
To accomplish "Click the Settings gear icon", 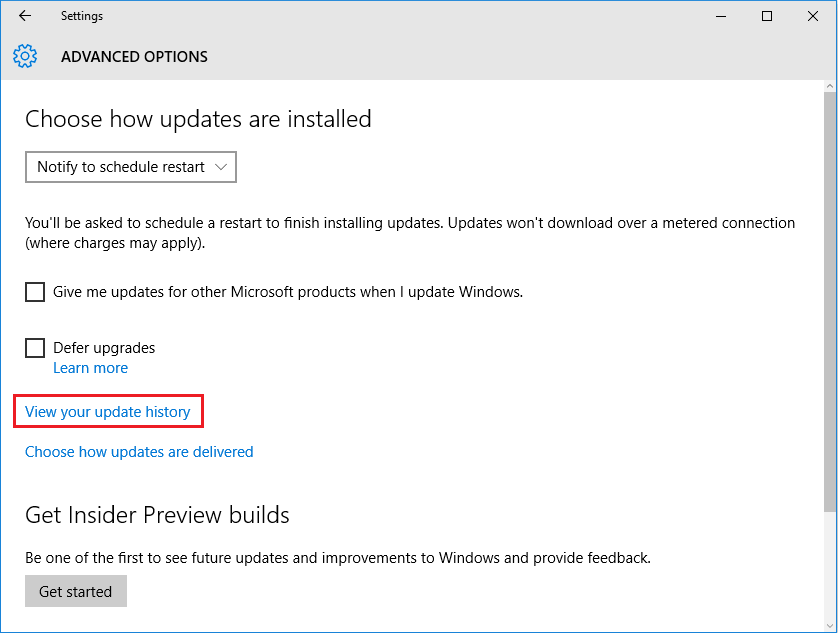I will (x=25, y=56).
